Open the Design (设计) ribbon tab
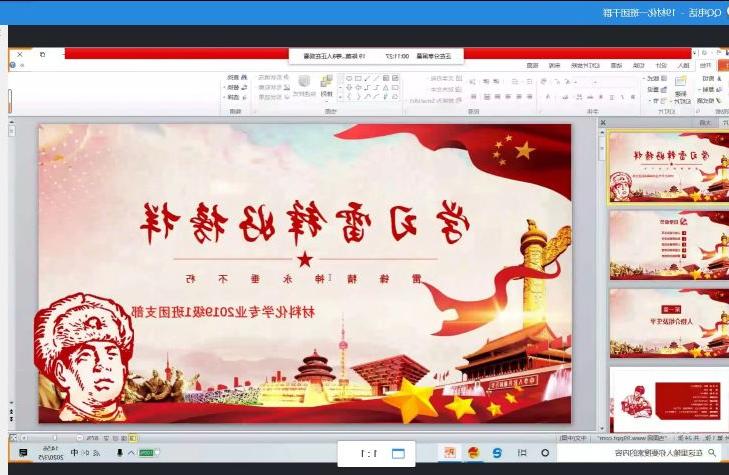The width and height of the screenshot is (729, 475). coord(661,66)
